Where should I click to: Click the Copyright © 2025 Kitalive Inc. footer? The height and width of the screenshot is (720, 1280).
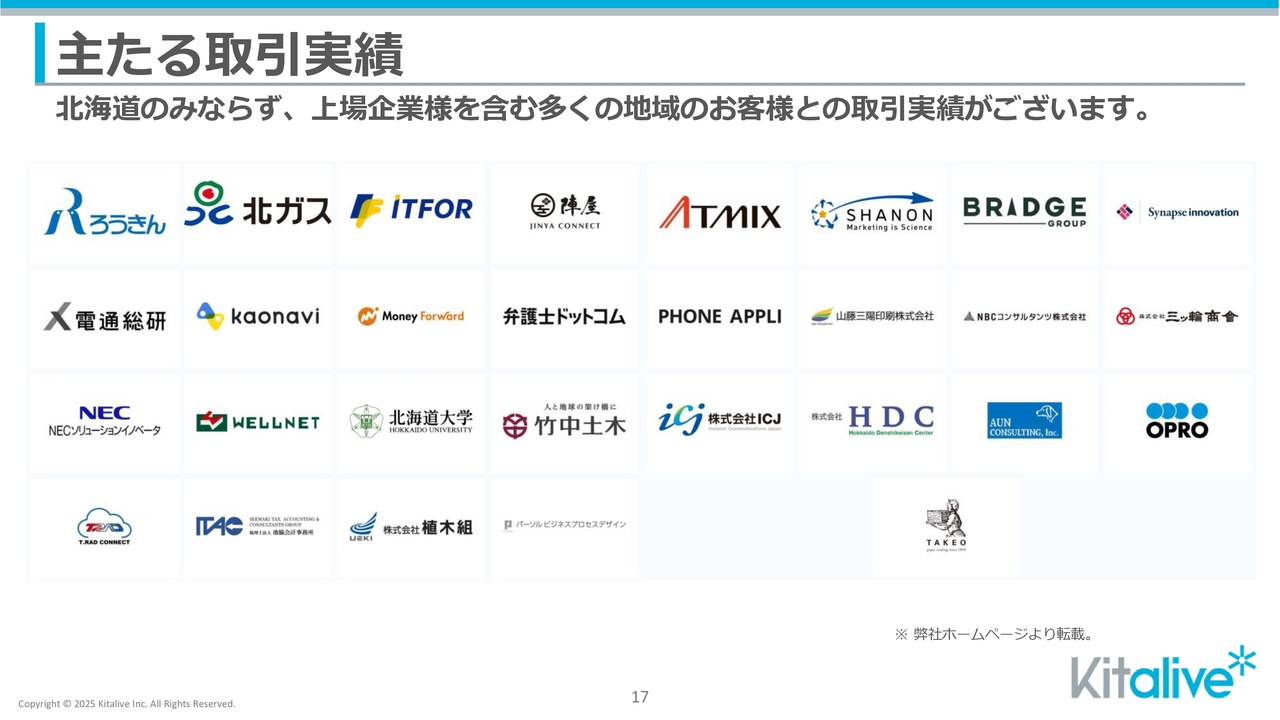[x=127, y=704]
